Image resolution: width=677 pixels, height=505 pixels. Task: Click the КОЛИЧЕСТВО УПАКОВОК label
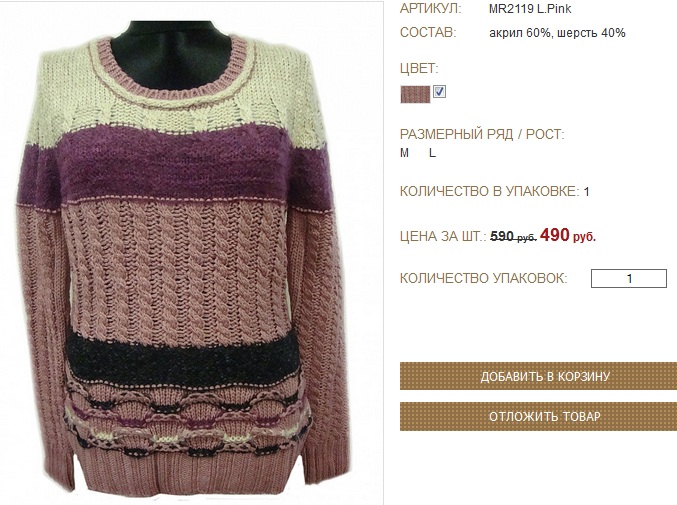(484, 278)
